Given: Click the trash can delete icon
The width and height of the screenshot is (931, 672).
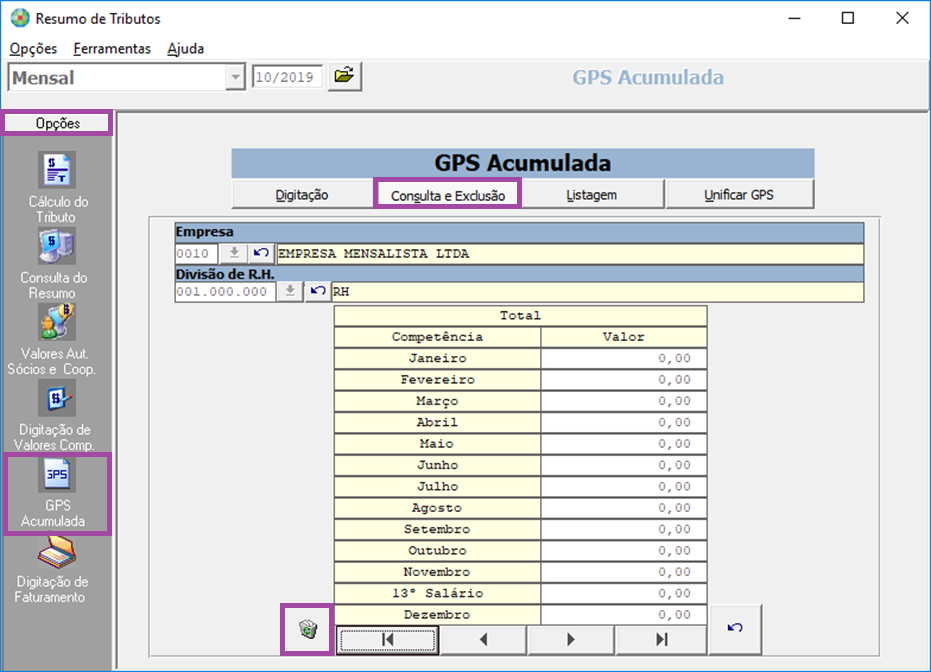Looking at the screenshot, I should click(308, 629).
